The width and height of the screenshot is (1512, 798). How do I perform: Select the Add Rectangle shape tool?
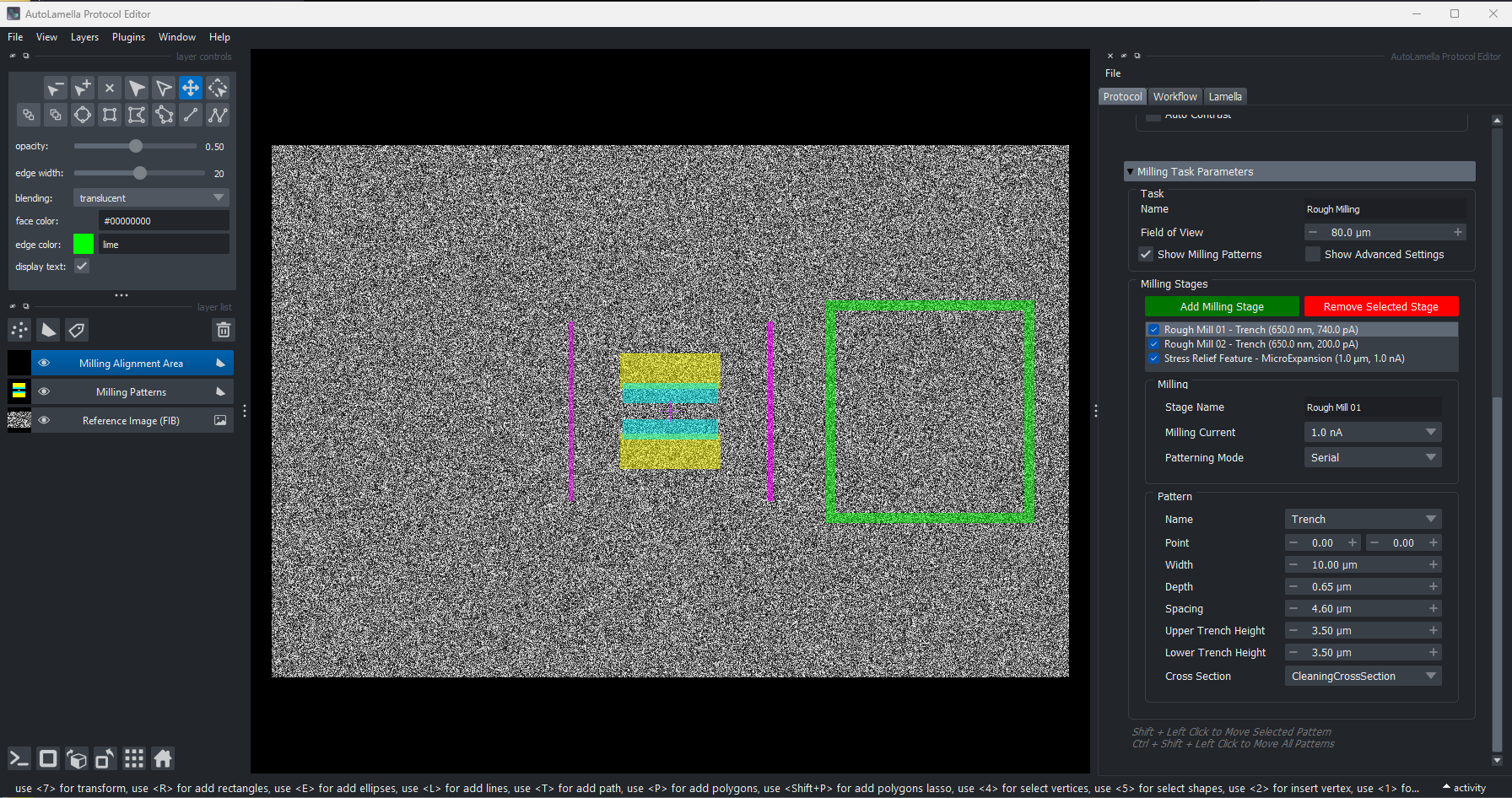109,115
